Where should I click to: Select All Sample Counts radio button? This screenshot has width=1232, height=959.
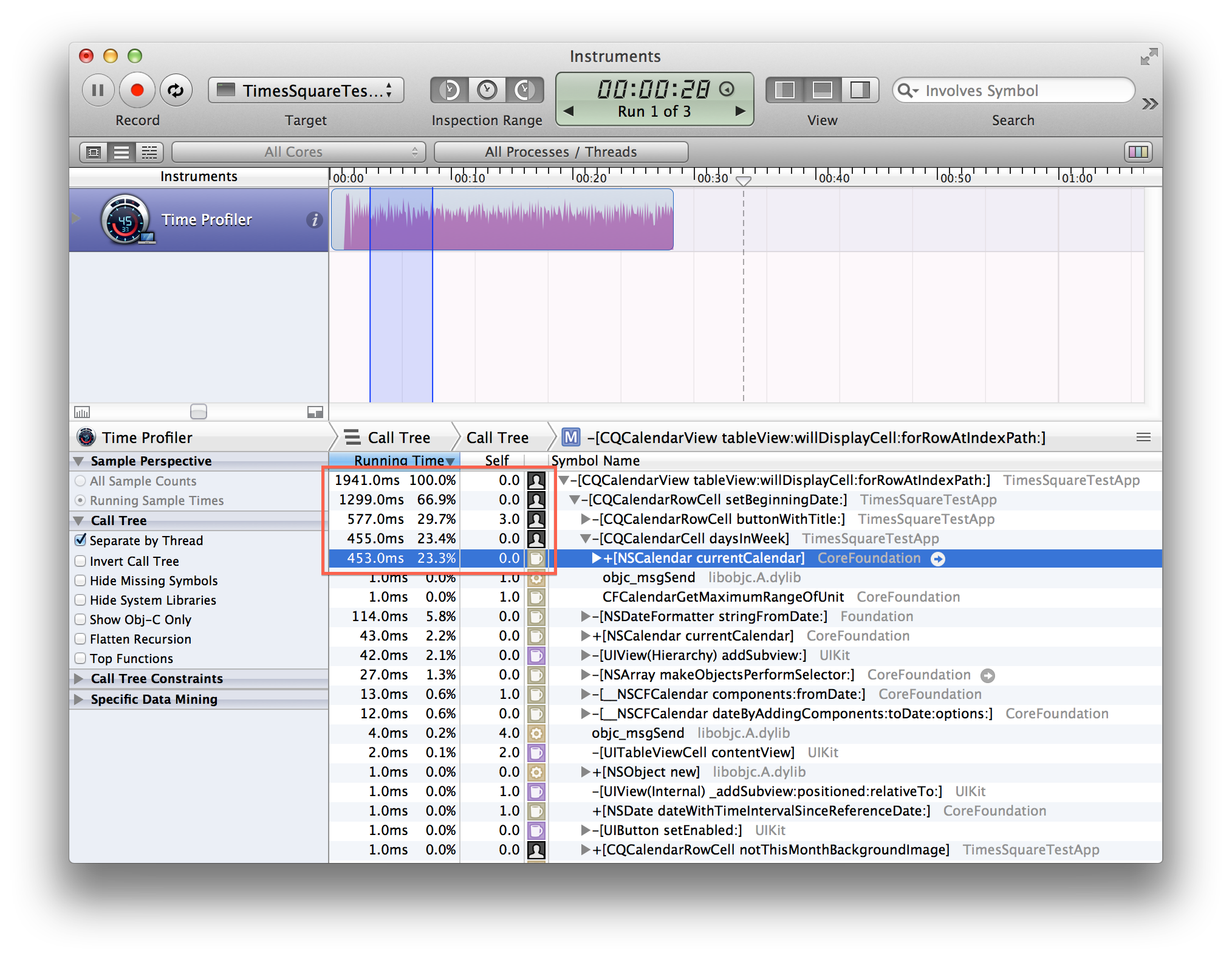pyautogui.click(x=80, y=481)
